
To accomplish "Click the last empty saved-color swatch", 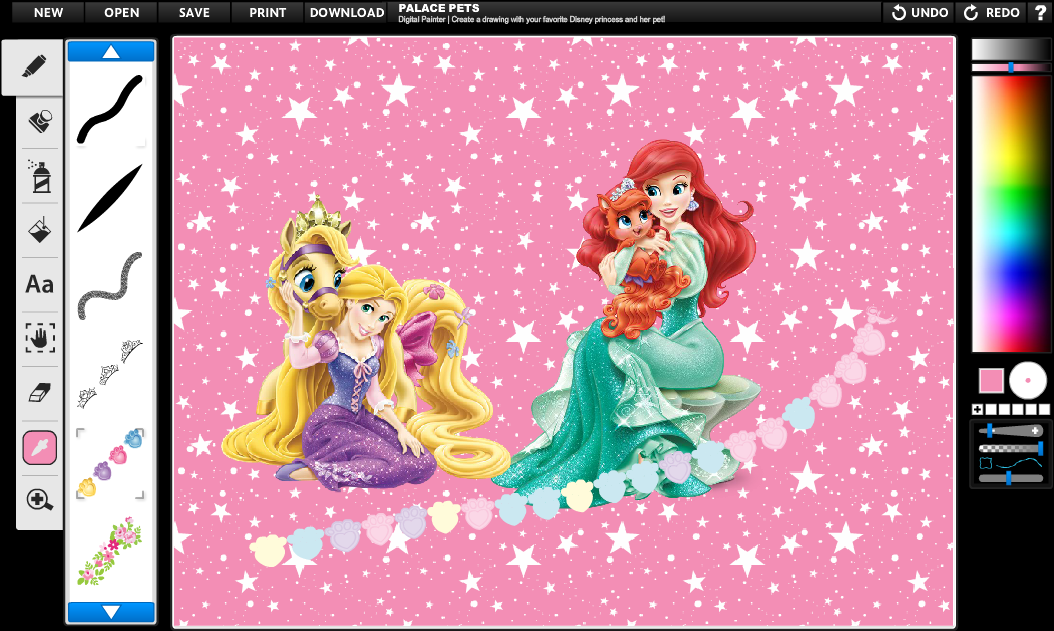I will [1043, 409].
